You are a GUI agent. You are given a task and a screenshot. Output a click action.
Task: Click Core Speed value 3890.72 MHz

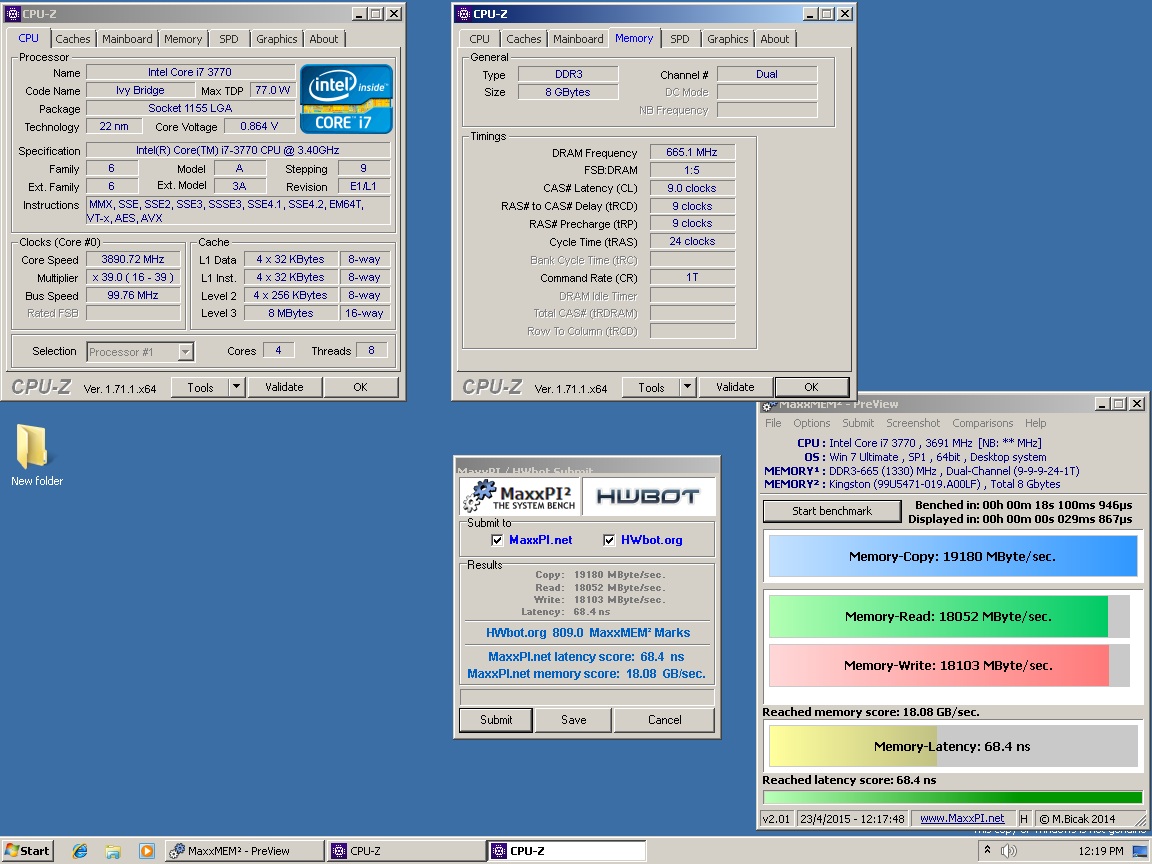coord(133,259)
